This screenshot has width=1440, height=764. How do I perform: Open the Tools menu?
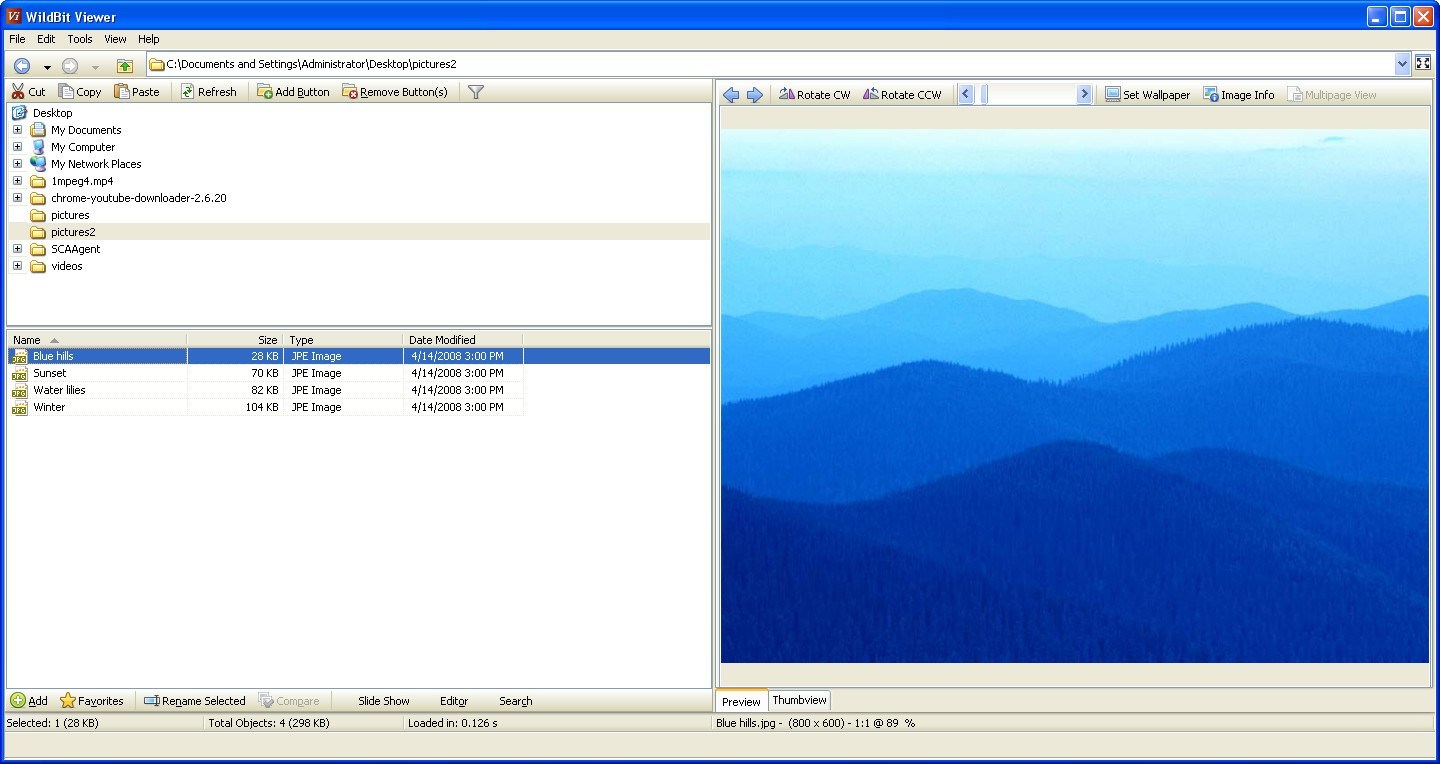80,39
